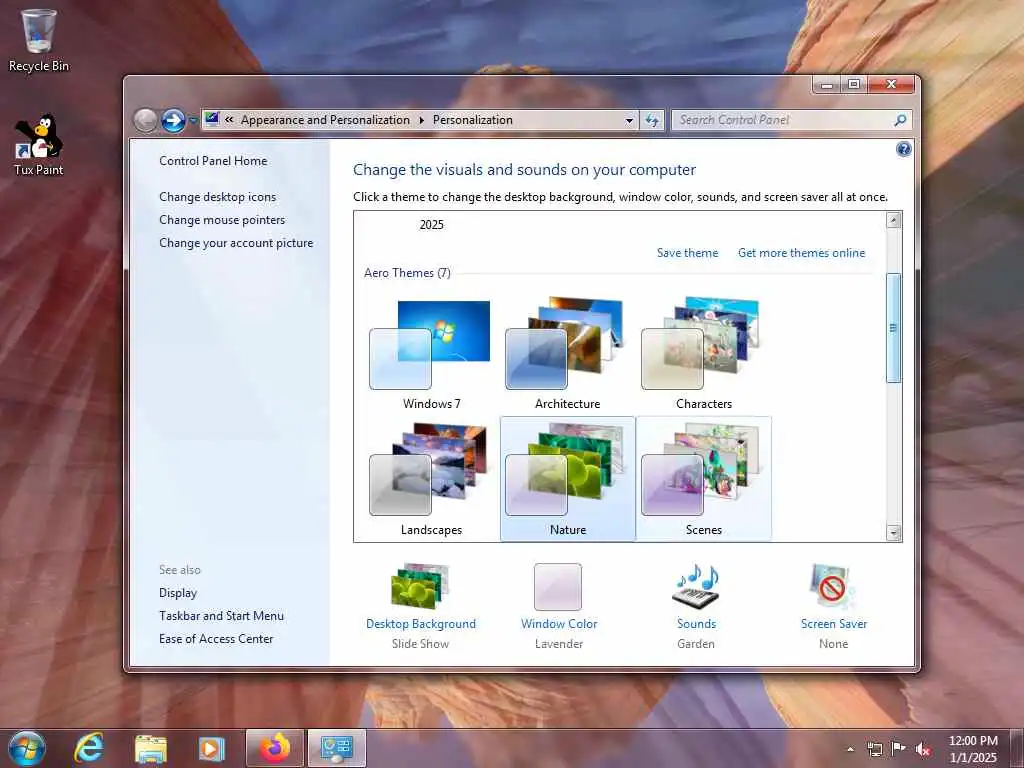Click the Forward navigation arrow
Screen dimensions: 1024x768
tap(173, 120)
